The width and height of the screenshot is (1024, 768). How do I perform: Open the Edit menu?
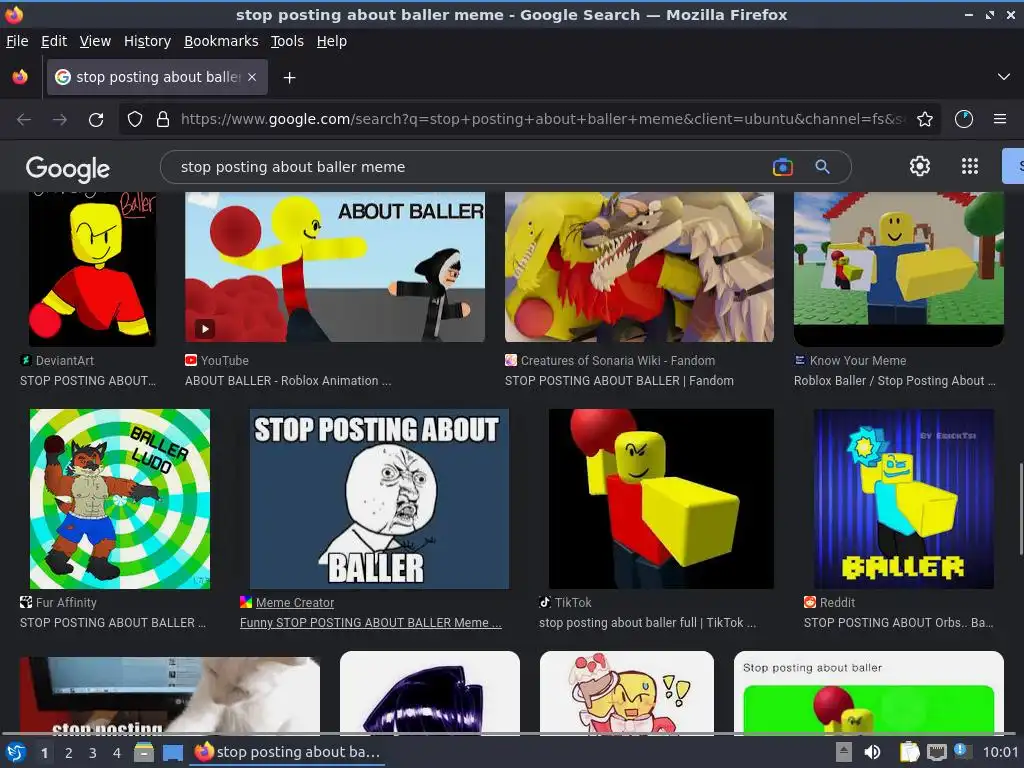[54, 41]
